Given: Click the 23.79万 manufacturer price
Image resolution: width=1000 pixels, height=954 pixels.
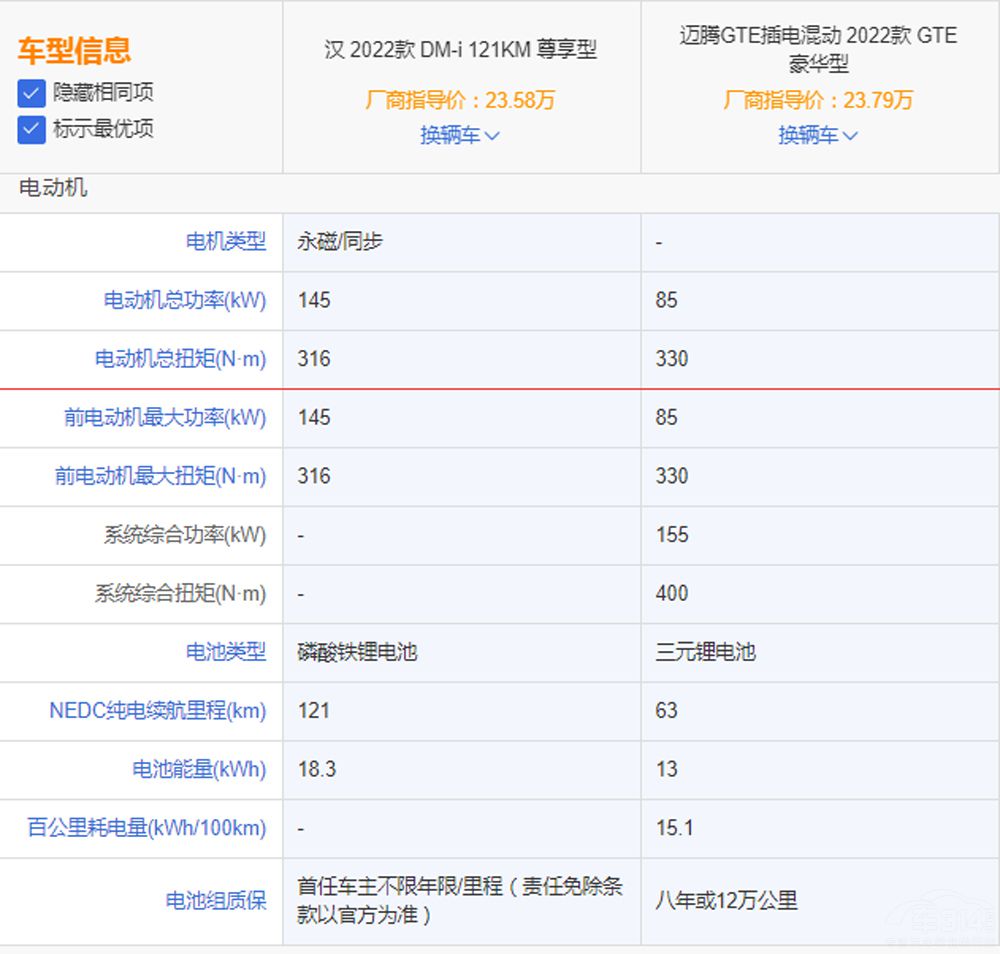Looking at the screenshot, I should 818,100.
